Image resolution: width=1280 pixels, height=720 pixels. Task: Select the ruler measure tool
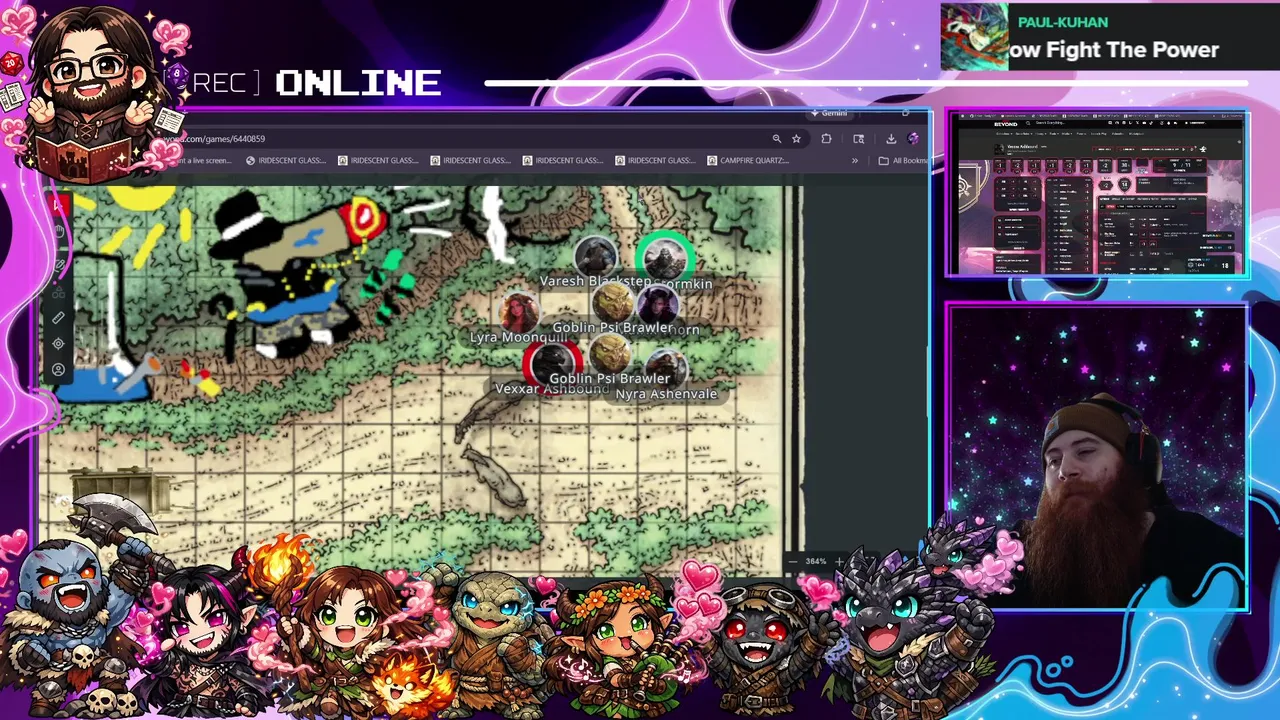click(x=59, y=318)
